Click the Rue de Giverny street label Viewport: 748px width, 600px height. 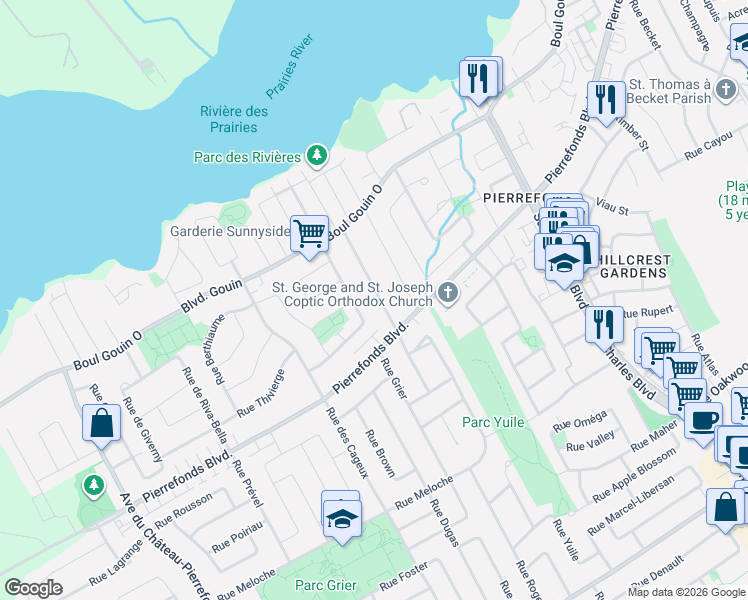click(142, 429)
